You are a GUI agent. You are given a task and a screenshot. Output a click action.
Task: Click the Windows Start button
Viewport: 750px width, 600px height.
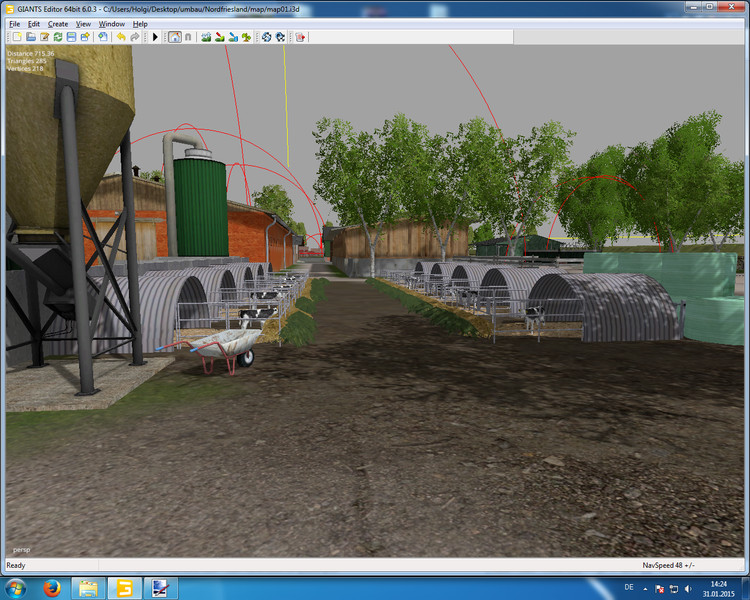click(16, 587)
